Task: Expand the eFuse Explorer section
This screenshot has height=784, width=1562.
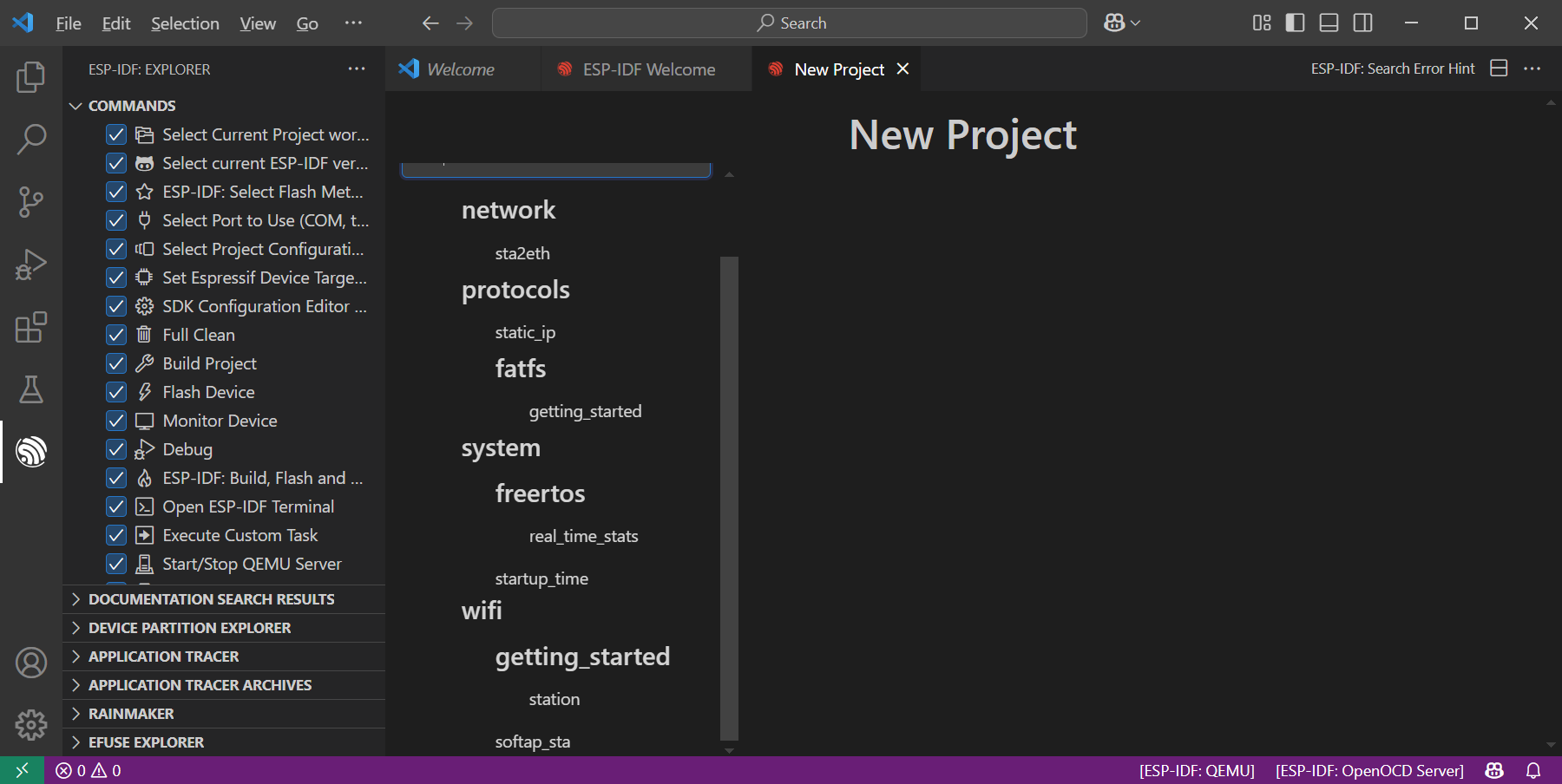Action: pos(224,742)
